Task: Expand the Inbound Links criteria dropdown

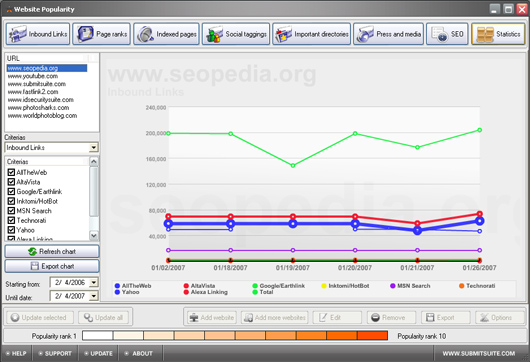Action: pyautogui.click(x=94, y=147)
